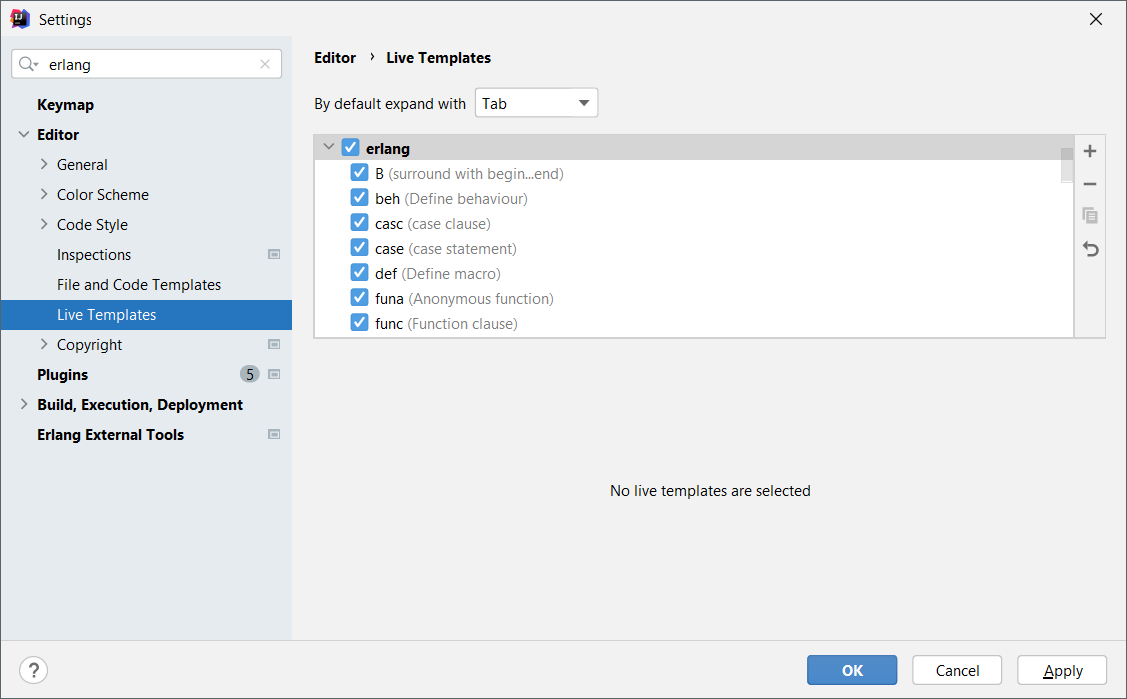The height and width of the screenshot is (699, 1127).
Task: Focus the settings search field
Action: [147, 64]
